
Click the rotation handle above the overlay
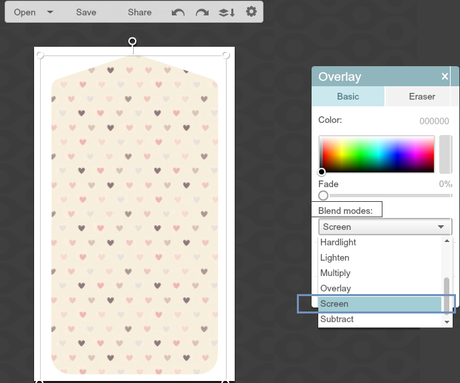132,41
